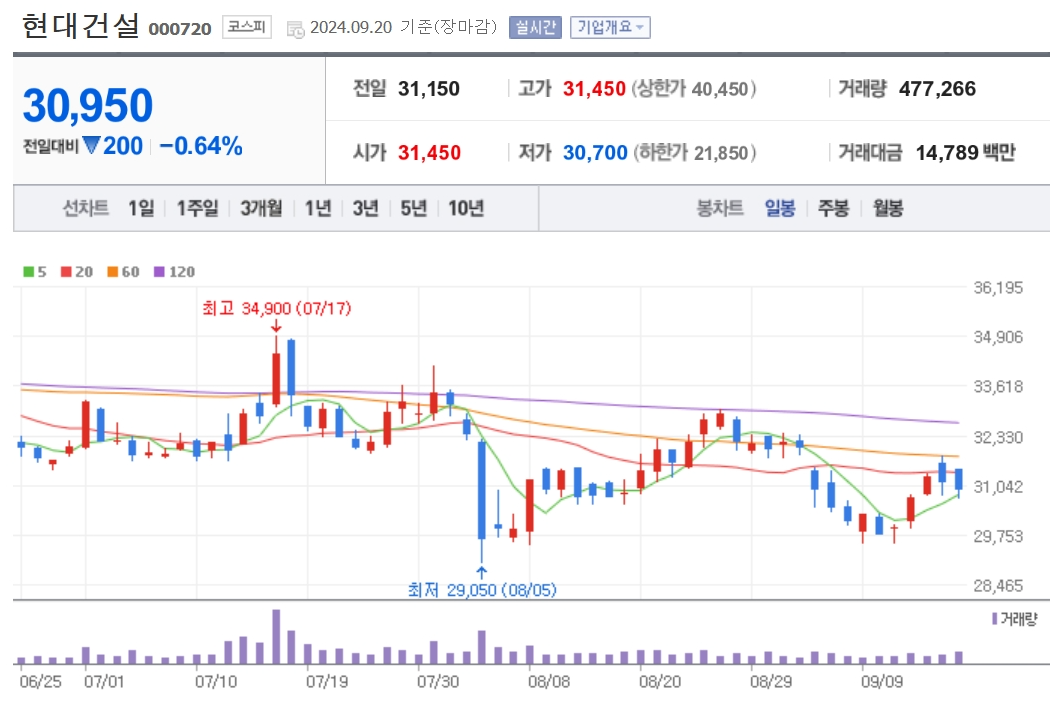This screenshot has width=1050, height=703.
Task: Click the 06/25 date label on the axis
Action: tap(40, 682)
